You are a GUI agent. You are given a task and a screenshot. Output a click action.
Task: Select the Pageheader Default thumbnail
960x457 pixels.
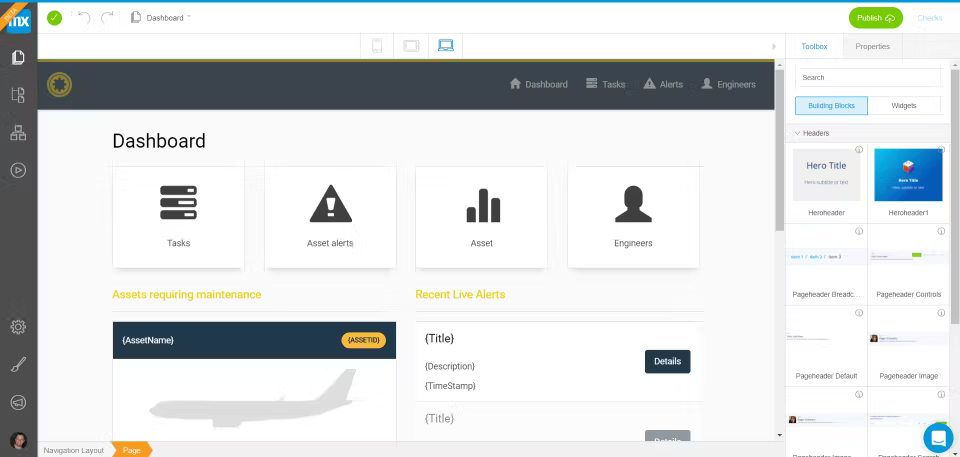point(826,338)
